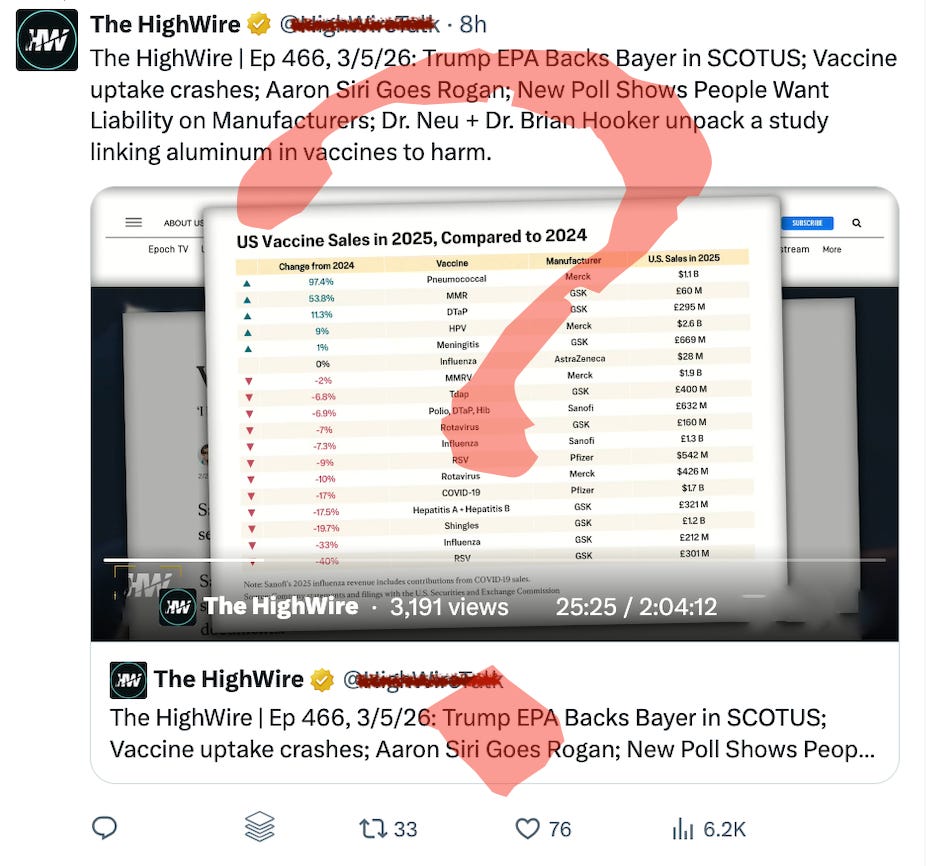Click the gold verified badge by HighWire
The height and width of the screenshot is (866, 930).
pyautogui.click(x=259, y=24)
